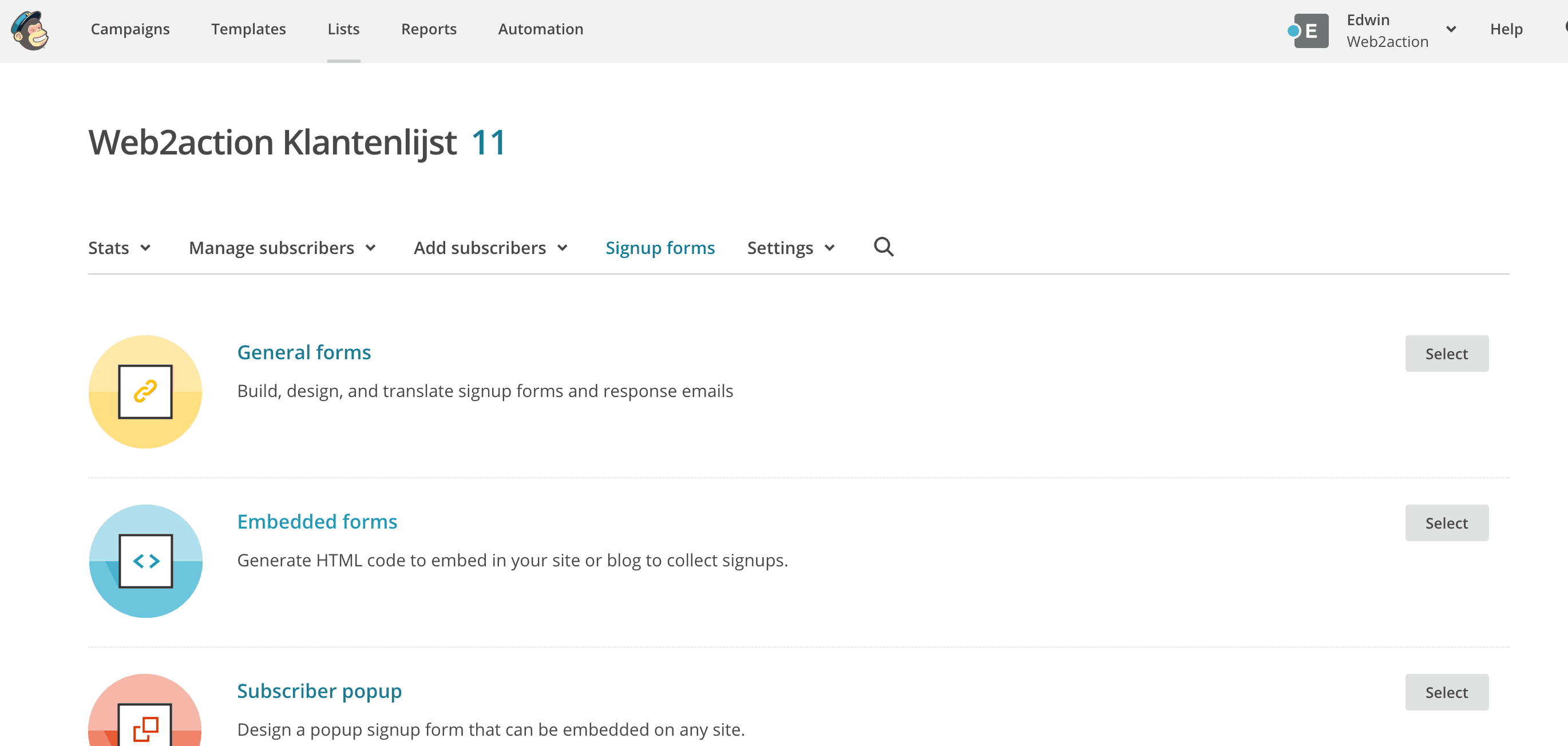The height and width of the screenshot is (746, 1568).
Task: Click the General forms link icon
Action: coord(145,392)
